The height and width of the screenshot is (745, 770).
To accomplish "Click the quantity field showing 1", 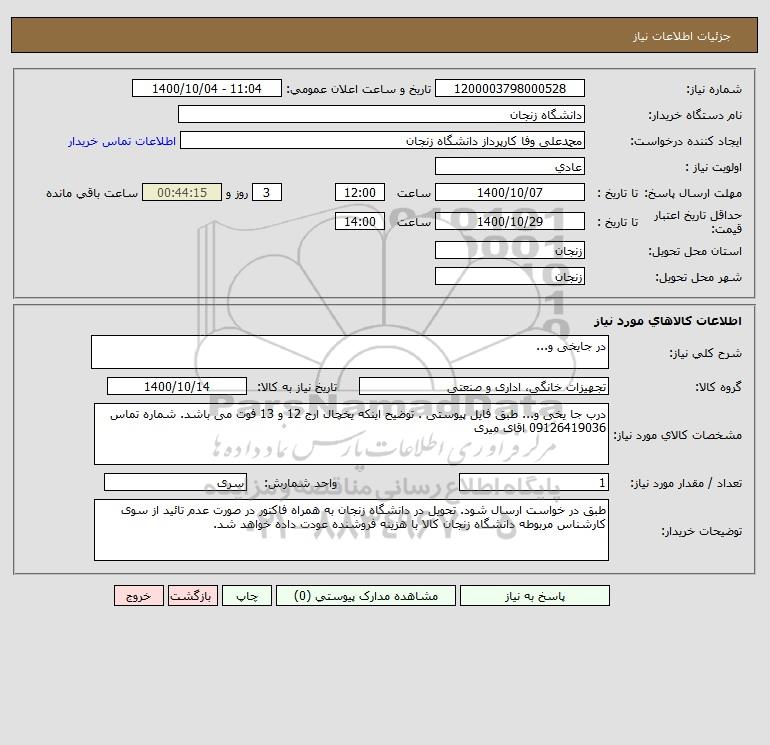I will (x=534, y=482).
